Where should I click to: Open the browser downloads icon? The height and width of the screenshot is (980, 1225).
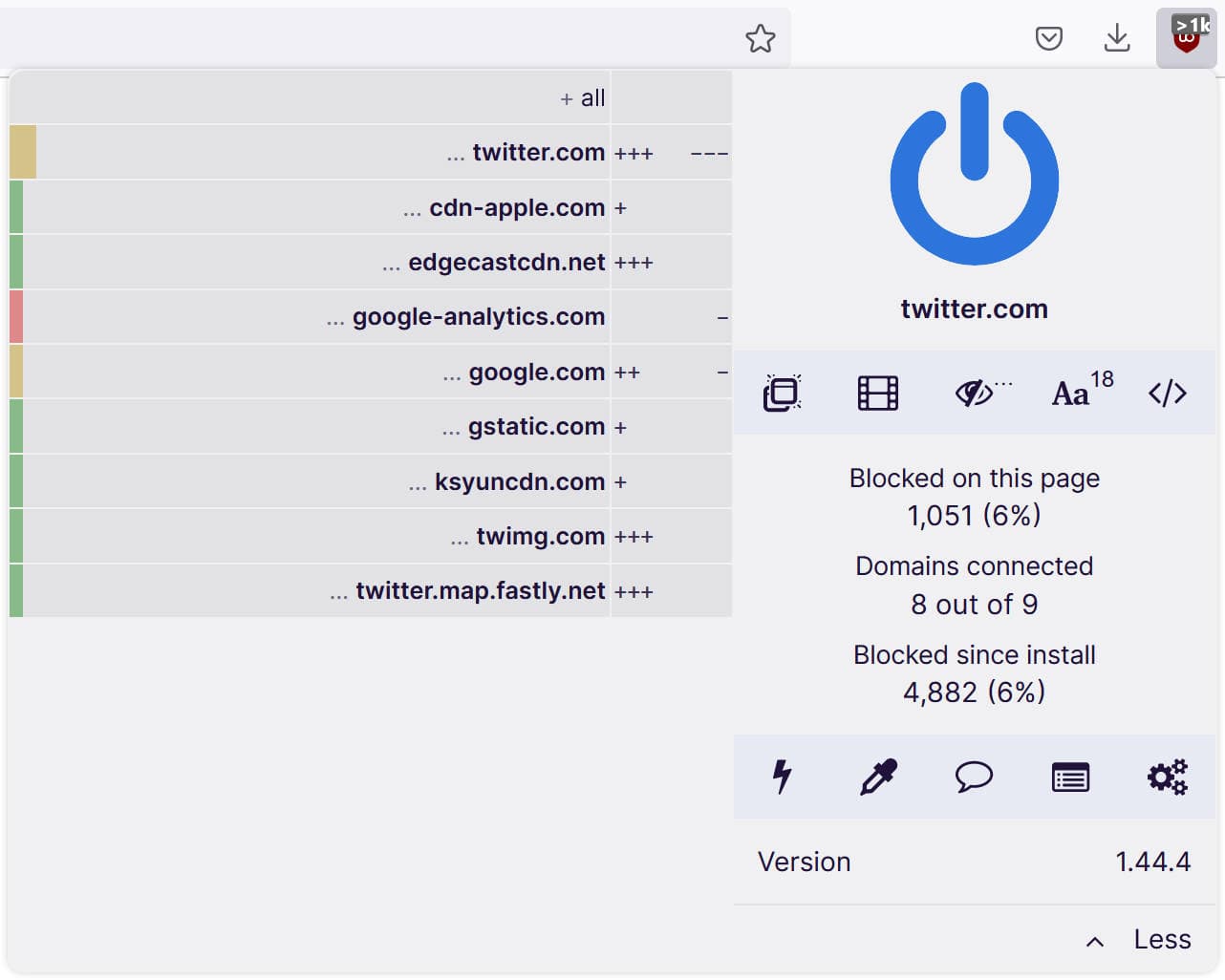(x=1116, y=38)
